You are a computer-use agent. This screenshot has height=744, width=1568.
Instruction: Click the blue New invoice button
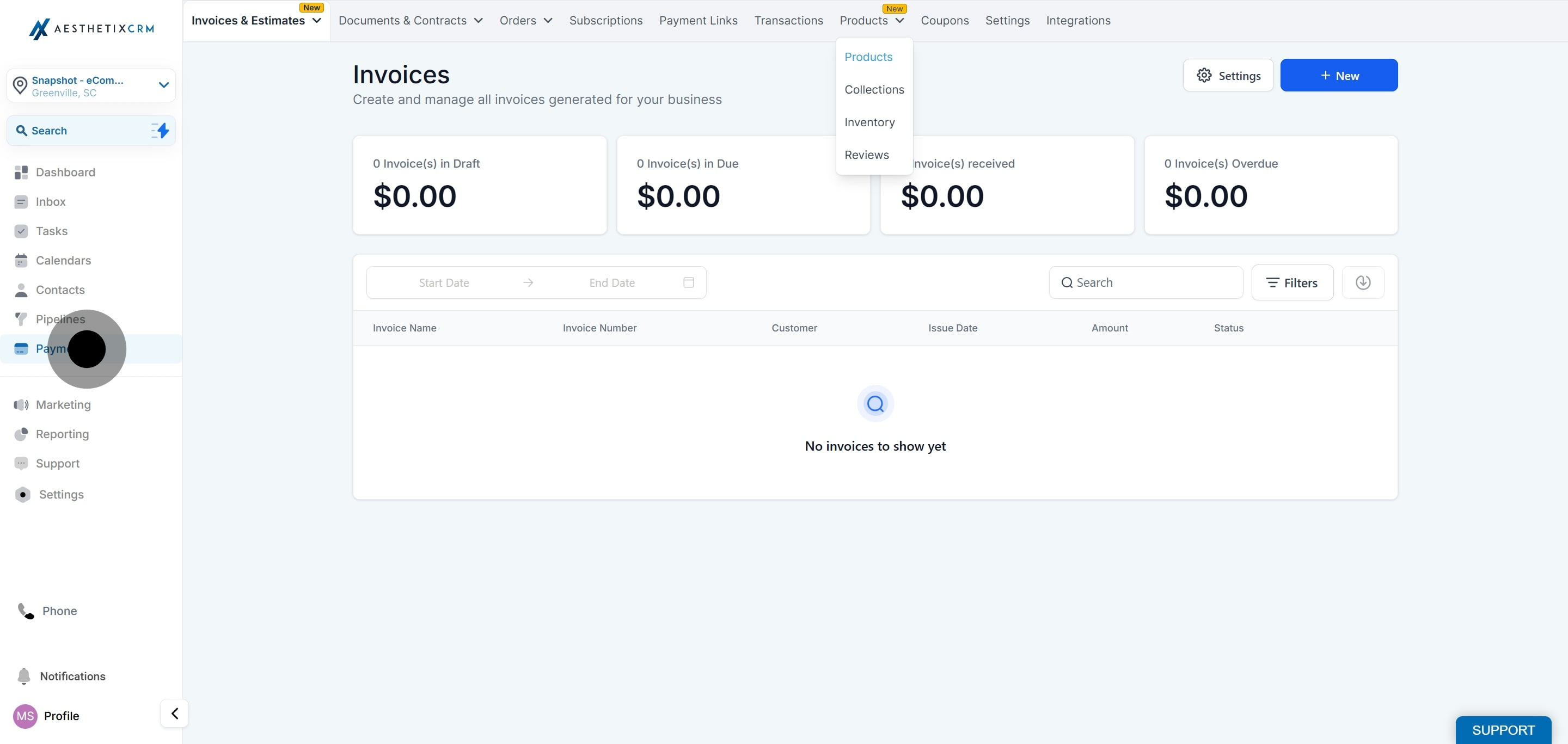point(1338,76)
